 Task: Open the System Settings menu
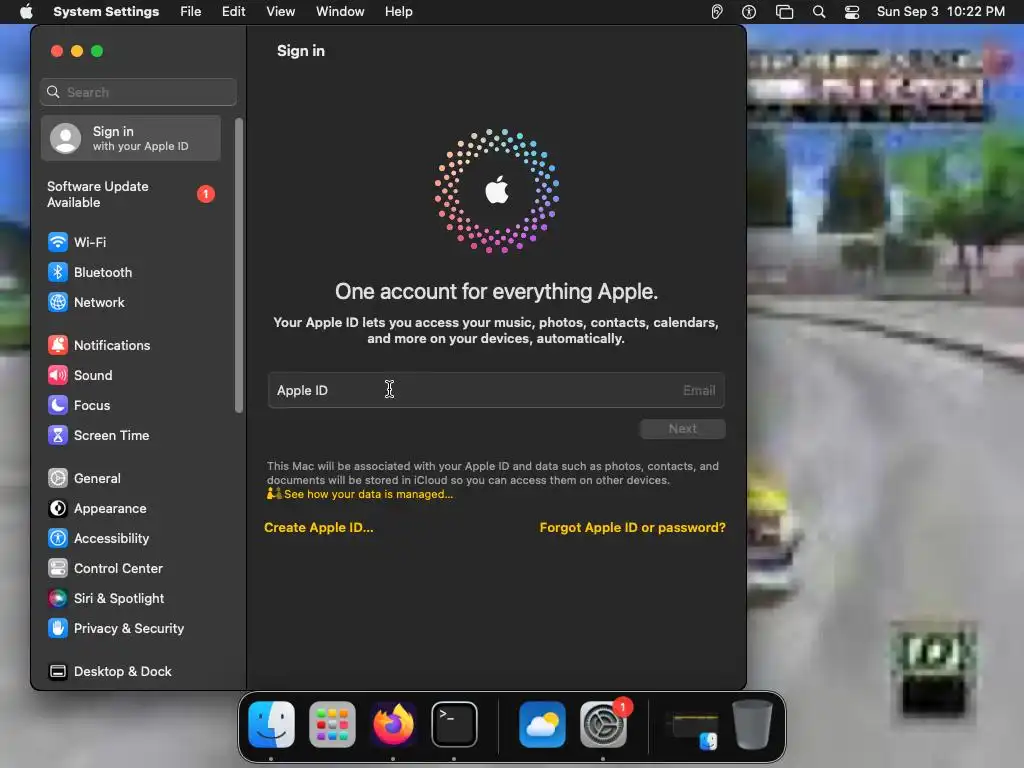point(106,12)
